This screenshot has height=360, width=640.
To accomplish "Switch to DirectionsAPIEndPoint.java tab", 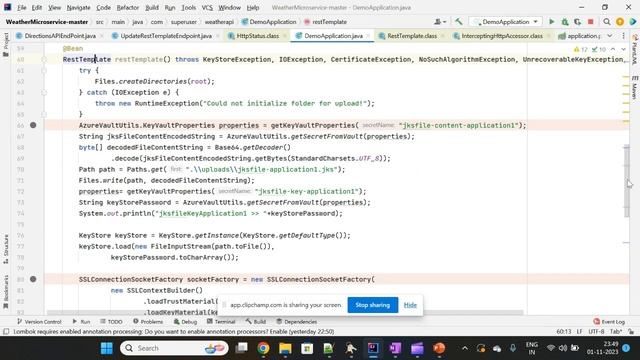I will [x=60, y=36].
